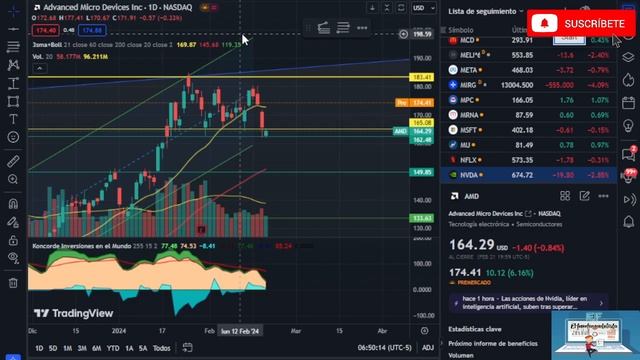Open AMD details more options menu
Screen dimensions: 640x360
coord(604,196)
